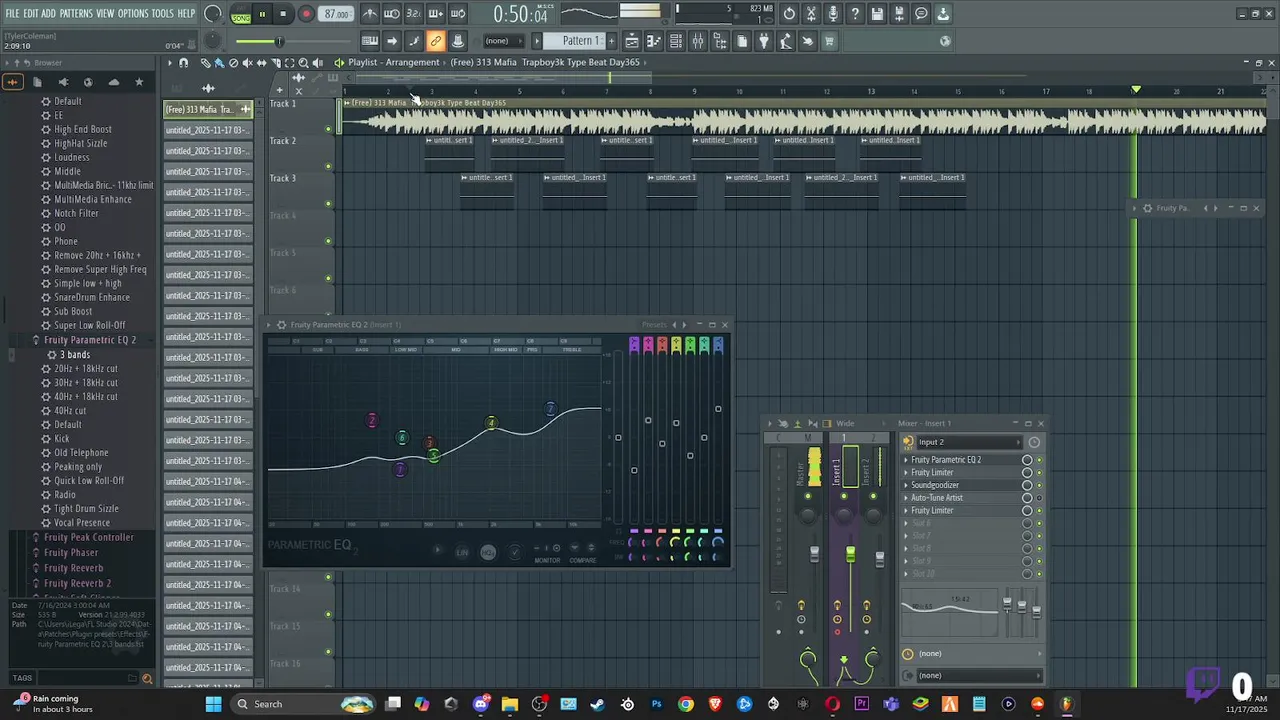Click the microphone one-click recording icon
Image resolution: width=1280 pixels, height=720 pixels.
(x=833, y=14)
